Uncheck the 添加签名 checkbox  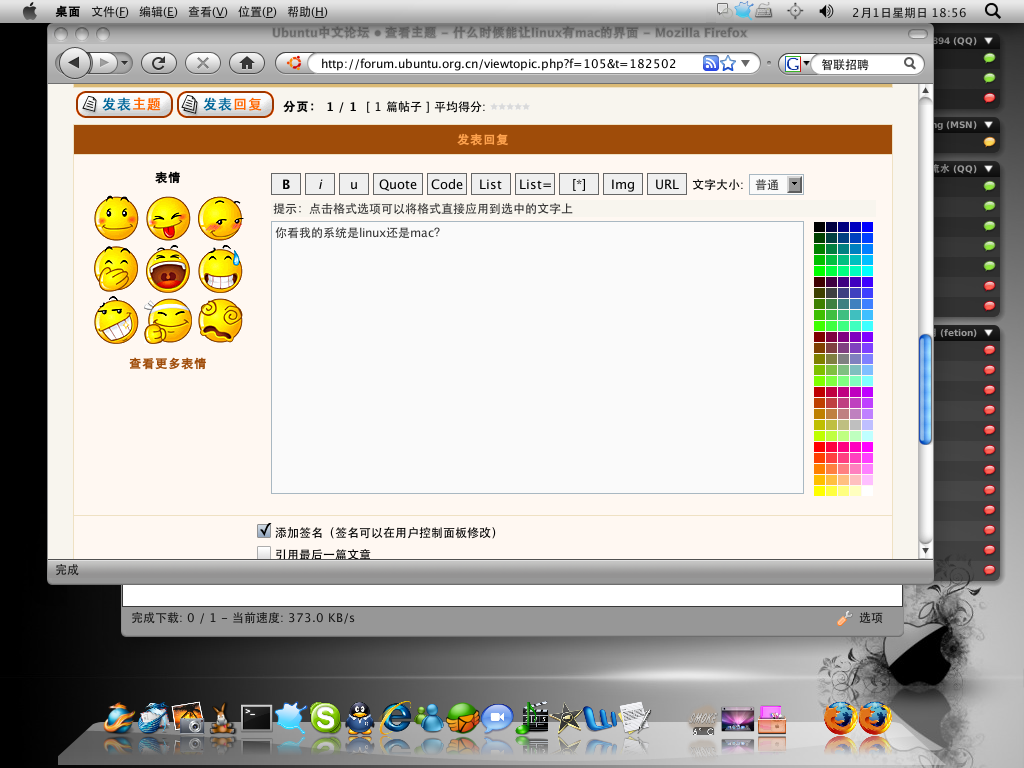pos(264,531)
